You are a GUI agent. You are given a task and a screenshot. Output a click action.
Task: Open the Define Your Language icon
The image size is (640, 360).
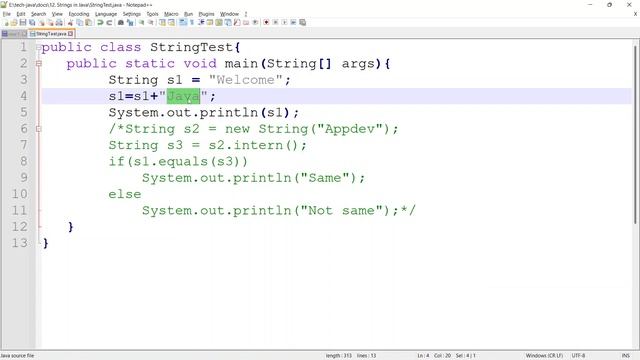point(210,22)
